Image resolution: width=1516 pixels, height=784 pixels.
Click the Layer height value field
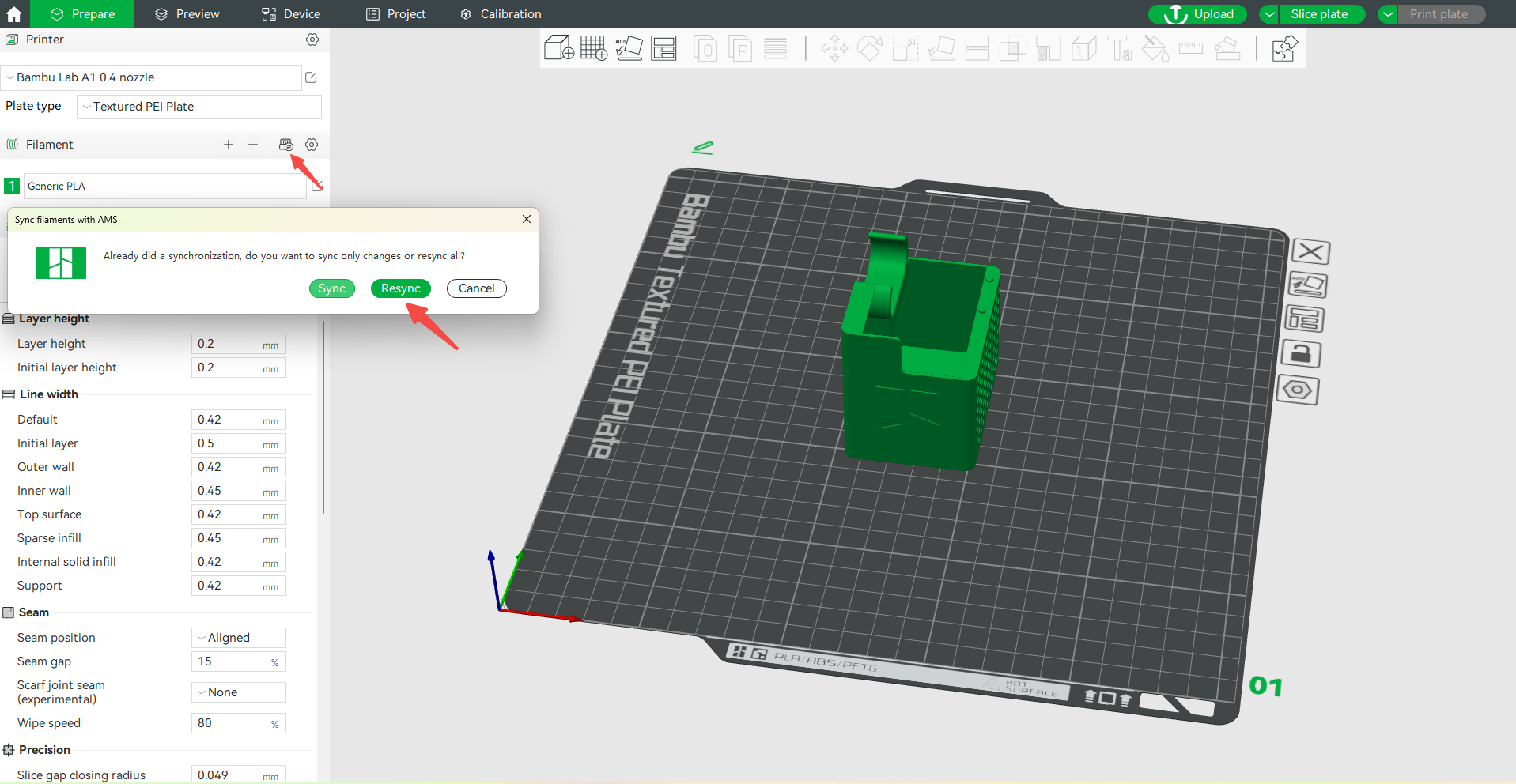[239, 344]
